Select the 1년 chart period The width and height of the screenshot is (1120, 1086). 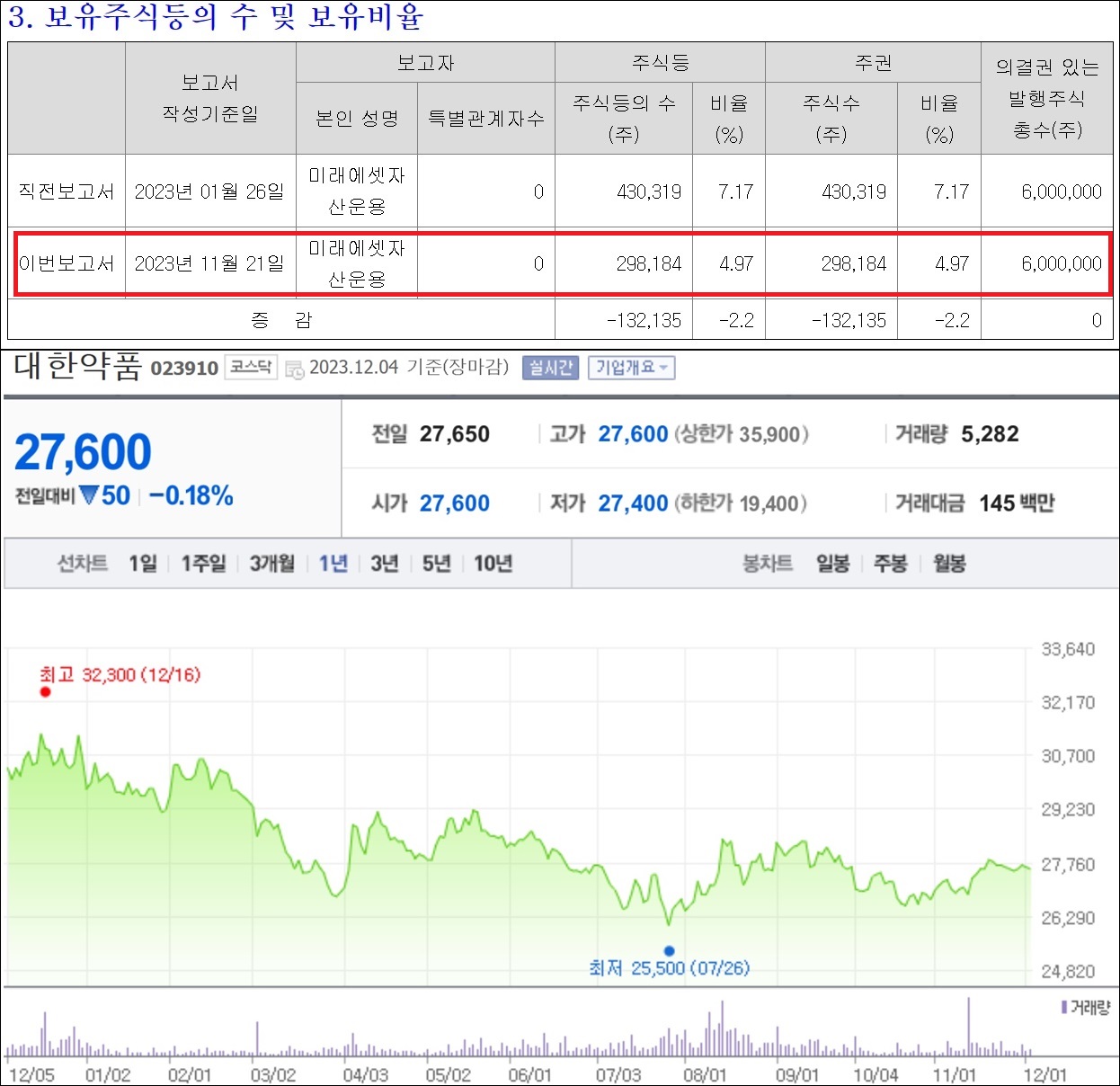tap(333, 564)
